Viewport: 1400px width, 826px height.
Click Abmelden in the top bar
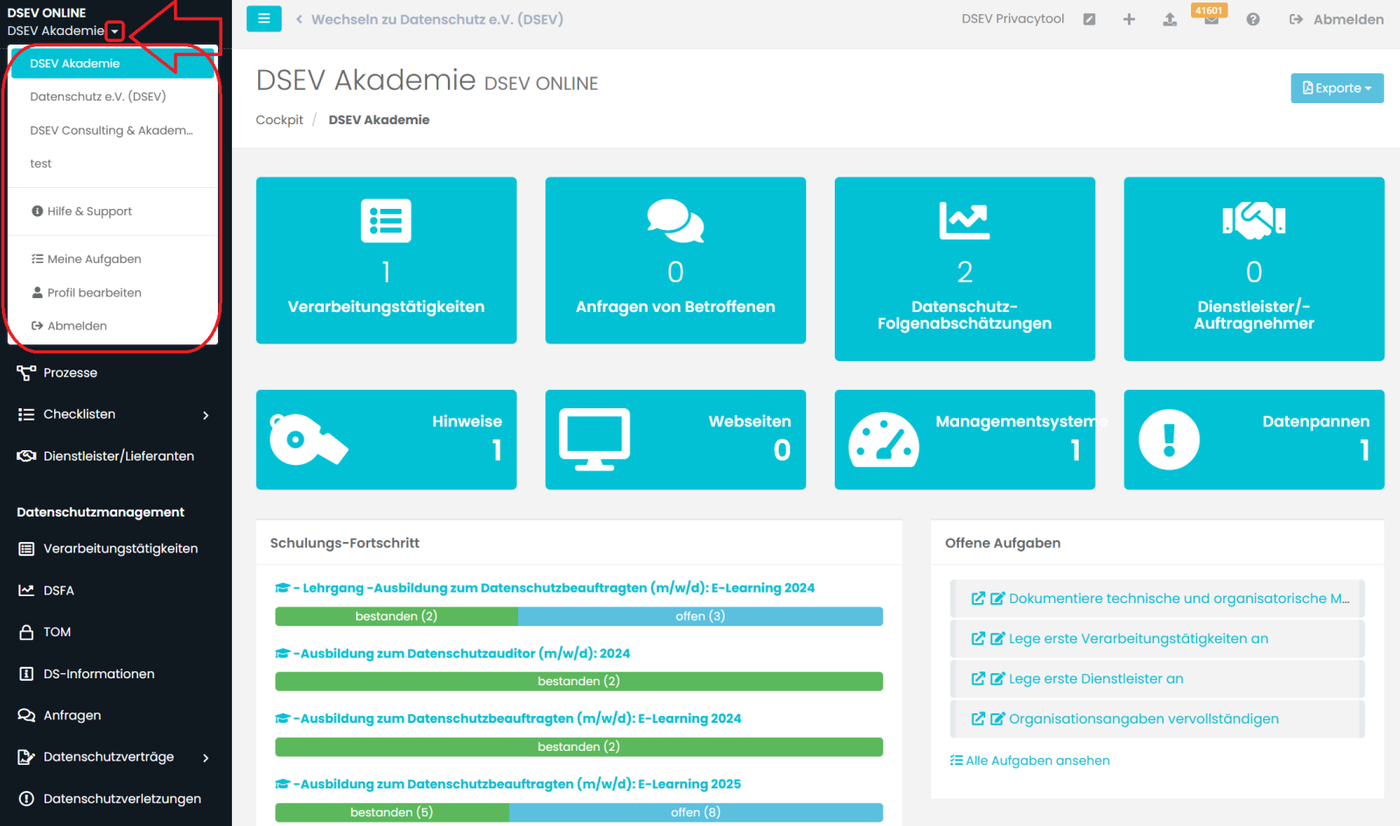click(1337, 19)
